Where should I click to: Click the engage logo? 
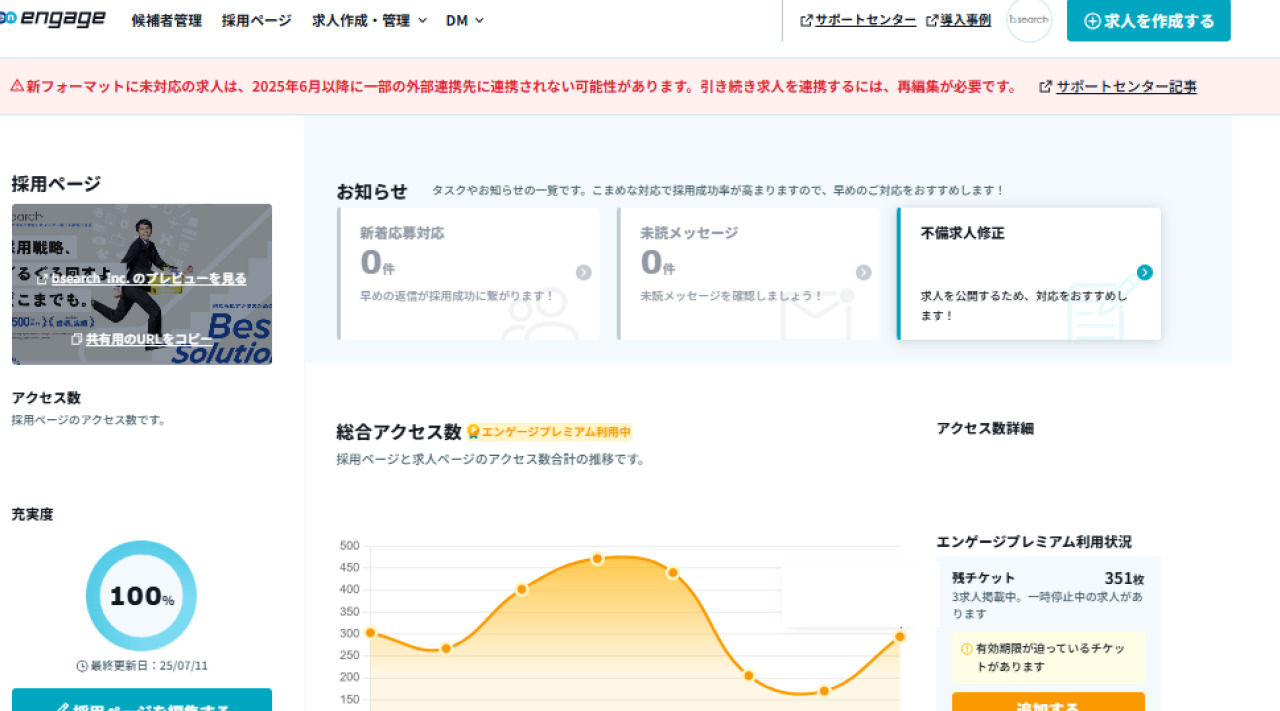pyautogui.click(x=53, y=19)
